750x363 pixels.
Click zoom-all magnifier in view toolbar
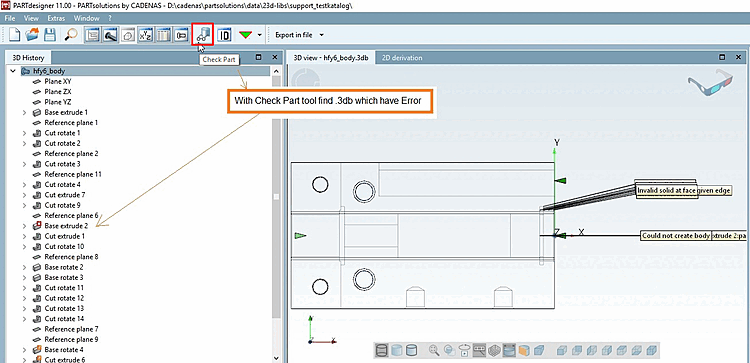click(x=434, y=351)
